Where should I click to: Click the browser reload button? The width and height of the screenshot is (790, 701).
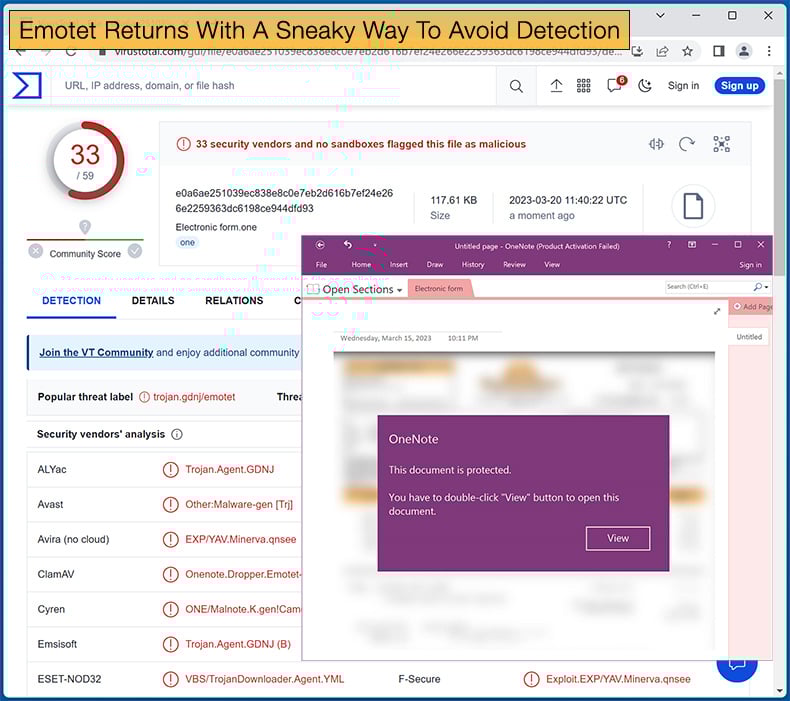[71, 52]
